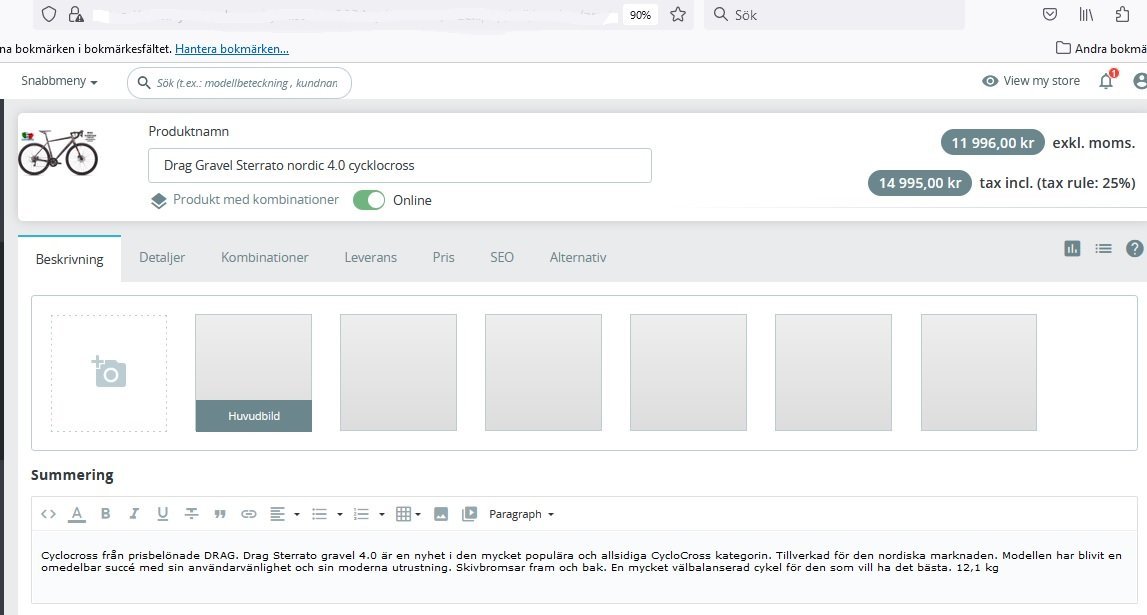Switch to the Beskrivning tab
The width and height of the screenshot is (1147, 615).
(x=69, y=259)
